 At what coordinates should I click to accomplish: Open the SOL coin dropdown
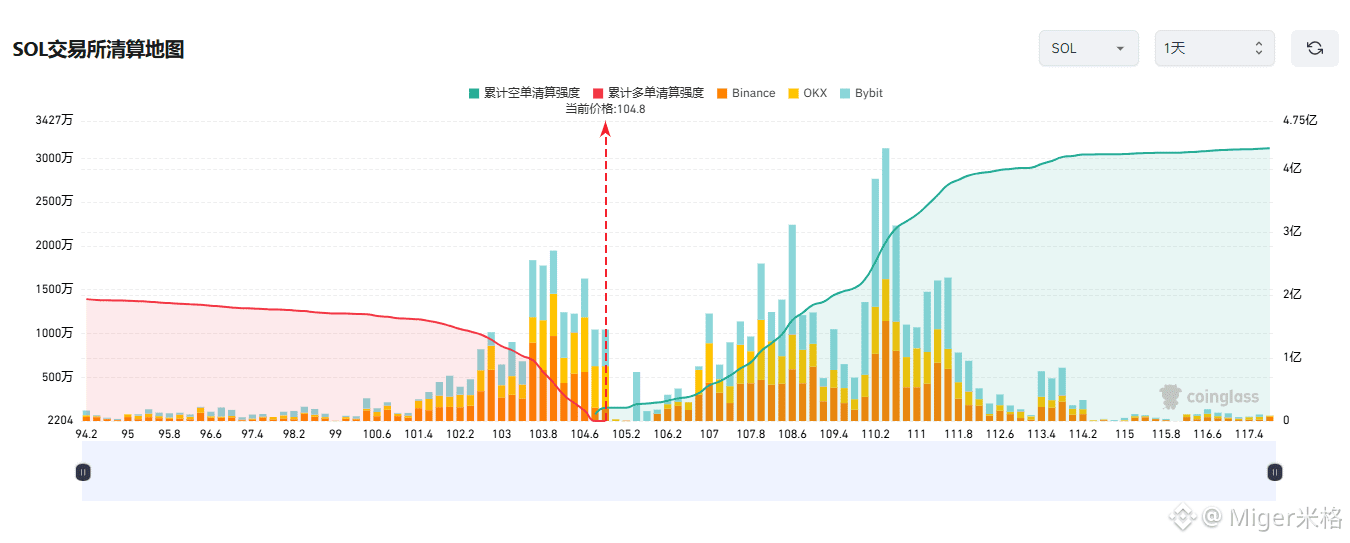1089,48
